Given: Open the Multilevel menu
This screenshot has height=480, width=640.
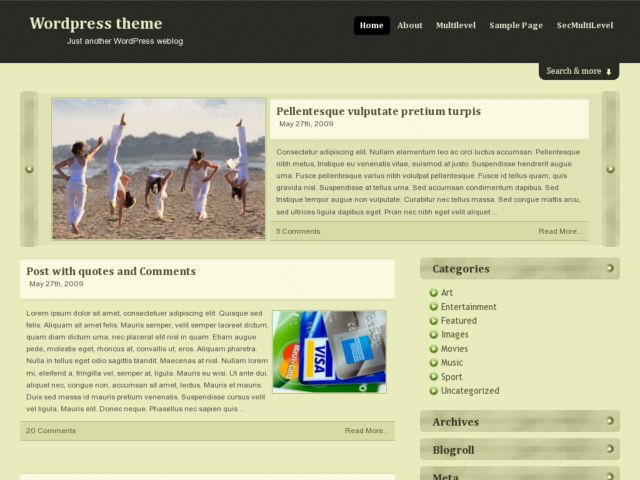Looking at the screenshot, I should (455, 25).
